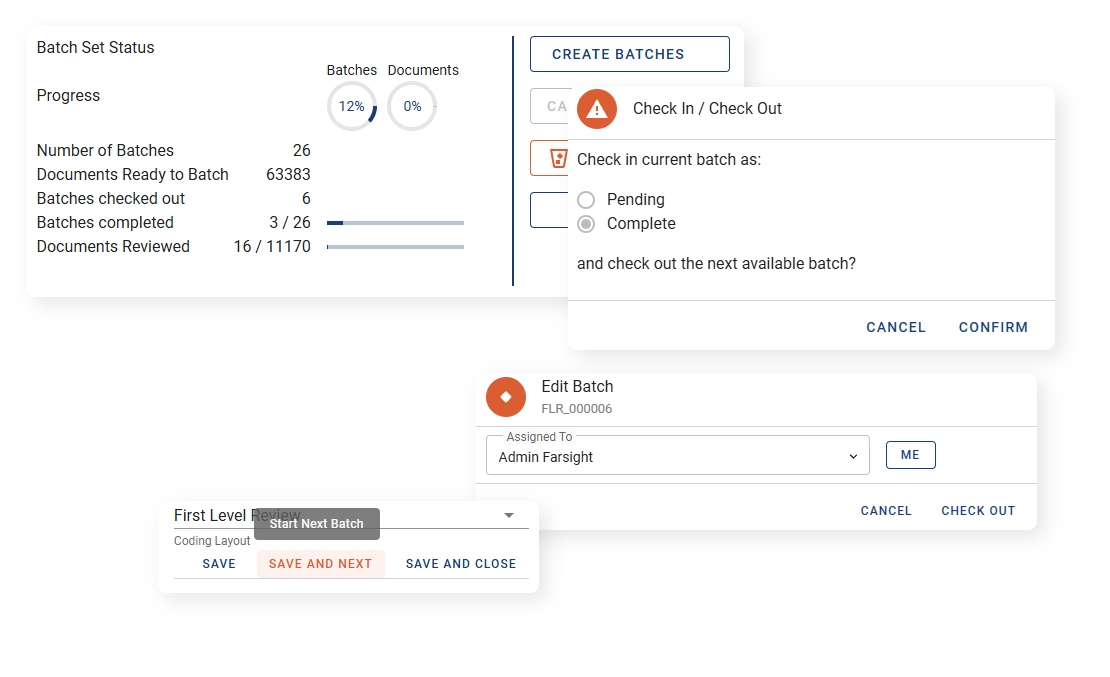Expand the First Level Review dropdown arrow
Image resolution: width=1110 pixels, height=677 pixels.
coord(509,516)
